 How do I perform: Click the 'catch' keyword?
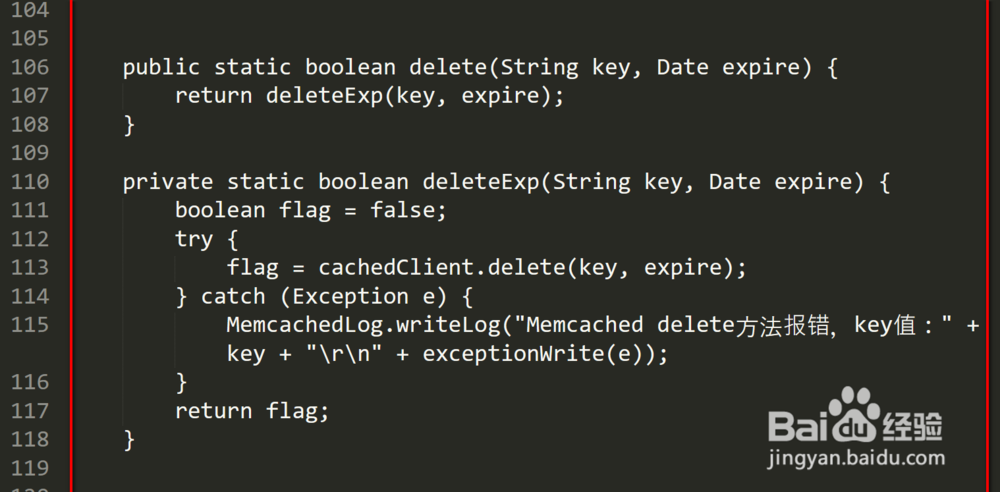pos(233,296)
